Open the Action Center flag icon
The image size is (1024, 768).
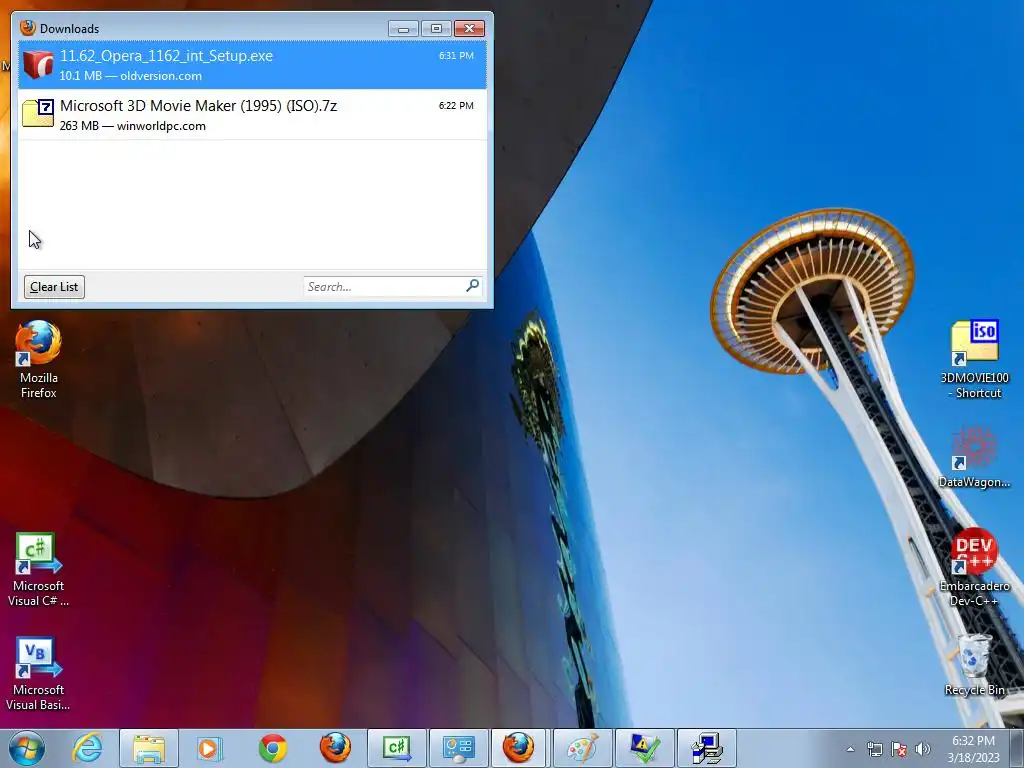pyautogui.click(x=899, y=749)
